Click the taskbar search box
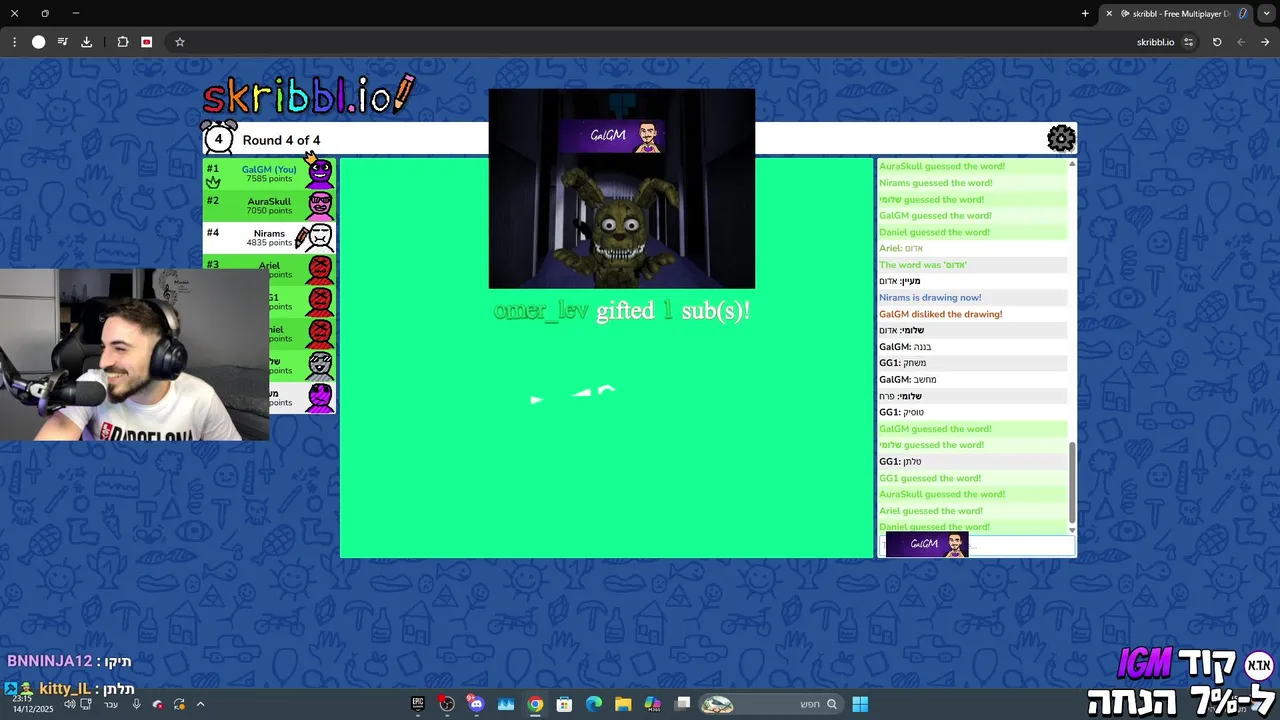This screenshot has width=1280, height=720. click(x=770, y=704)
